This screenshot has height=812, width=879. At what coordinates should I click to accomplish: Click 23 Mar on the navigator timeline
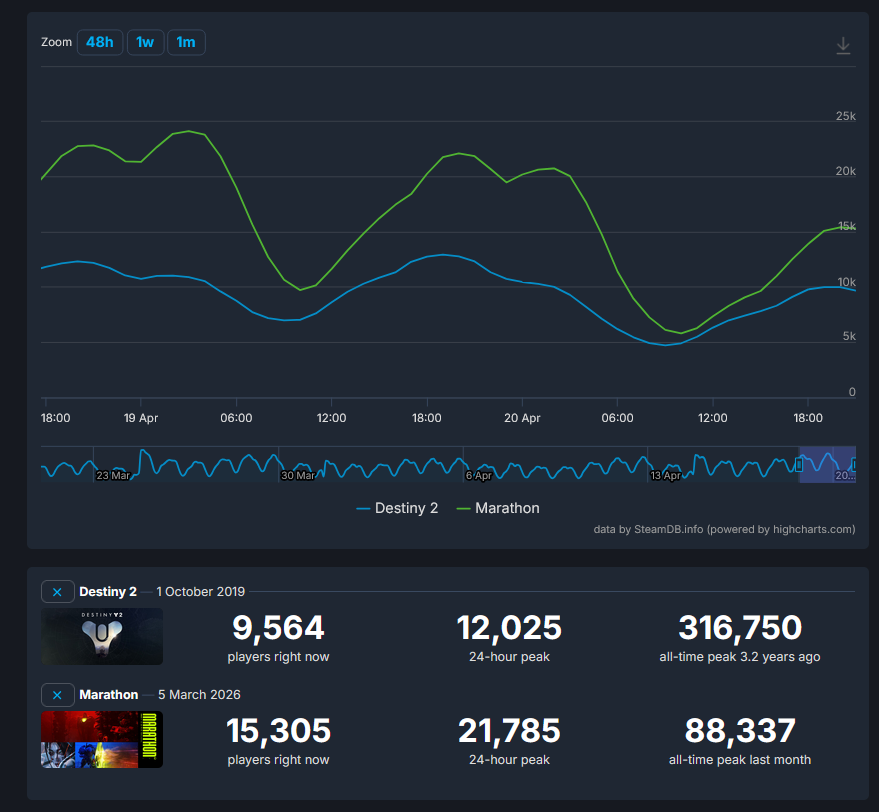pyautogui.click(x=113, y=476)
